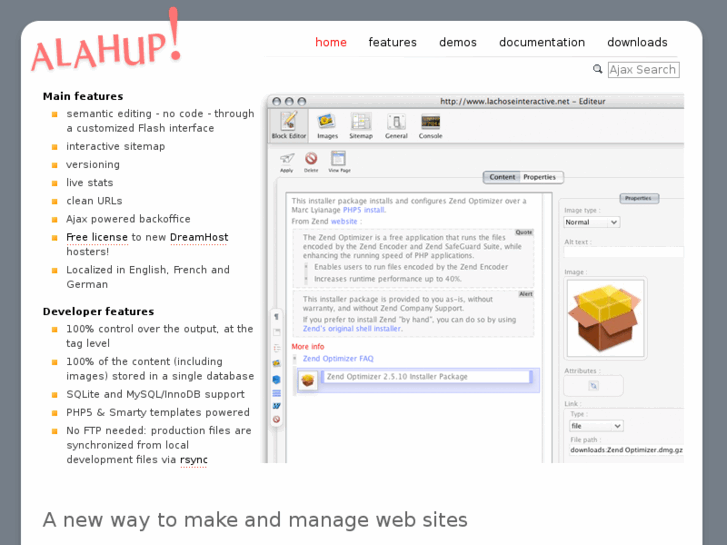Click the Ajax powered backoffice list item
The width and height of the screenshot is (727, 545).
(x=128, y=219)
